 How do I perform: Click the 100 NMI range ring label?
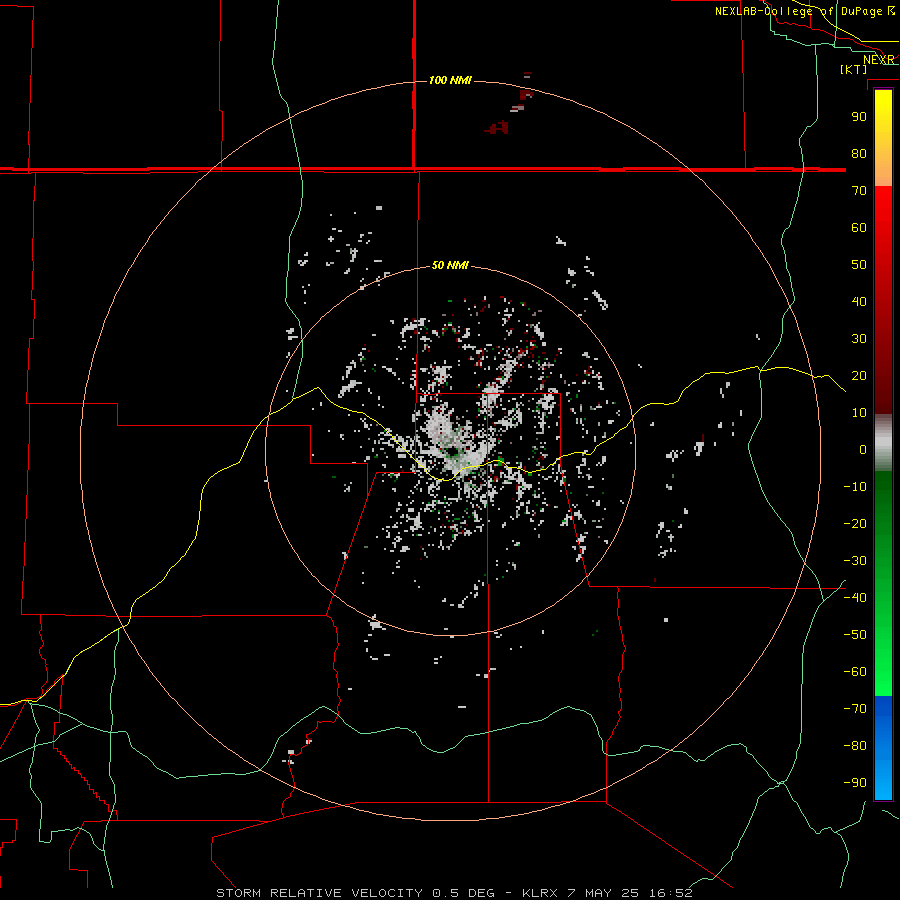451,80
